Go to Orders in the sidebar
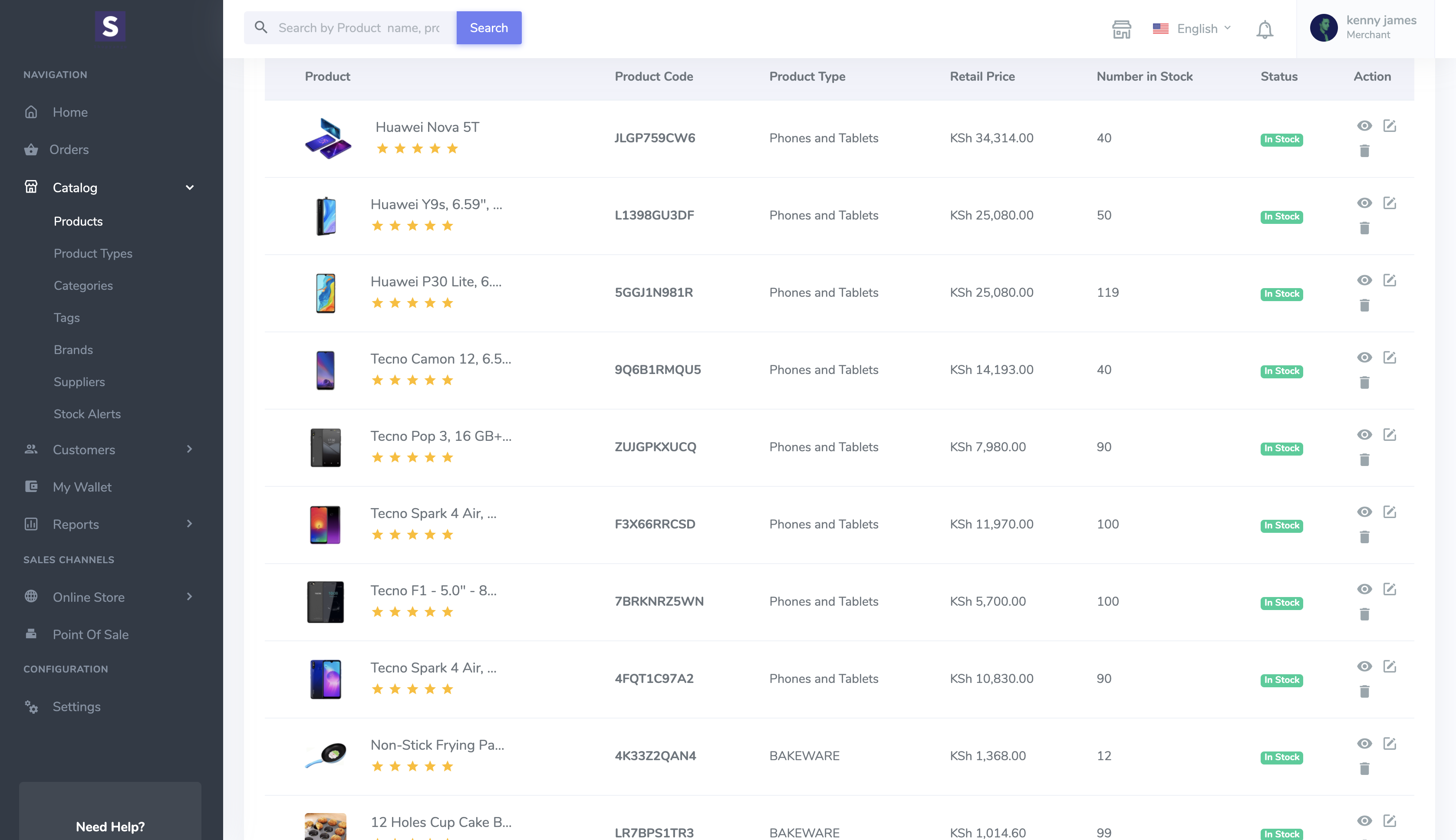The image size is (1456, 840). point(69,149)
